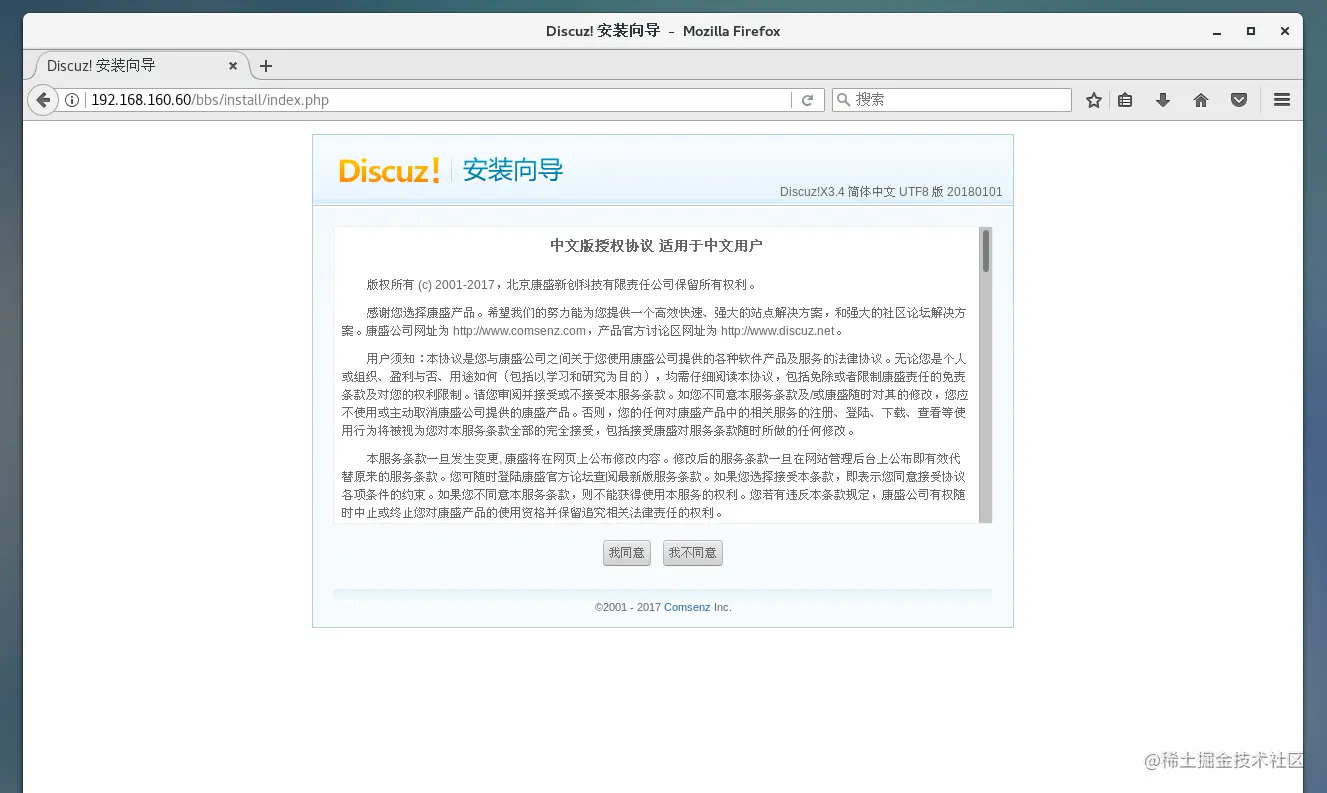Viewport: 1327px width, 793px height.
Task: Click the search magnifier icon
Action: click(843, 100)
